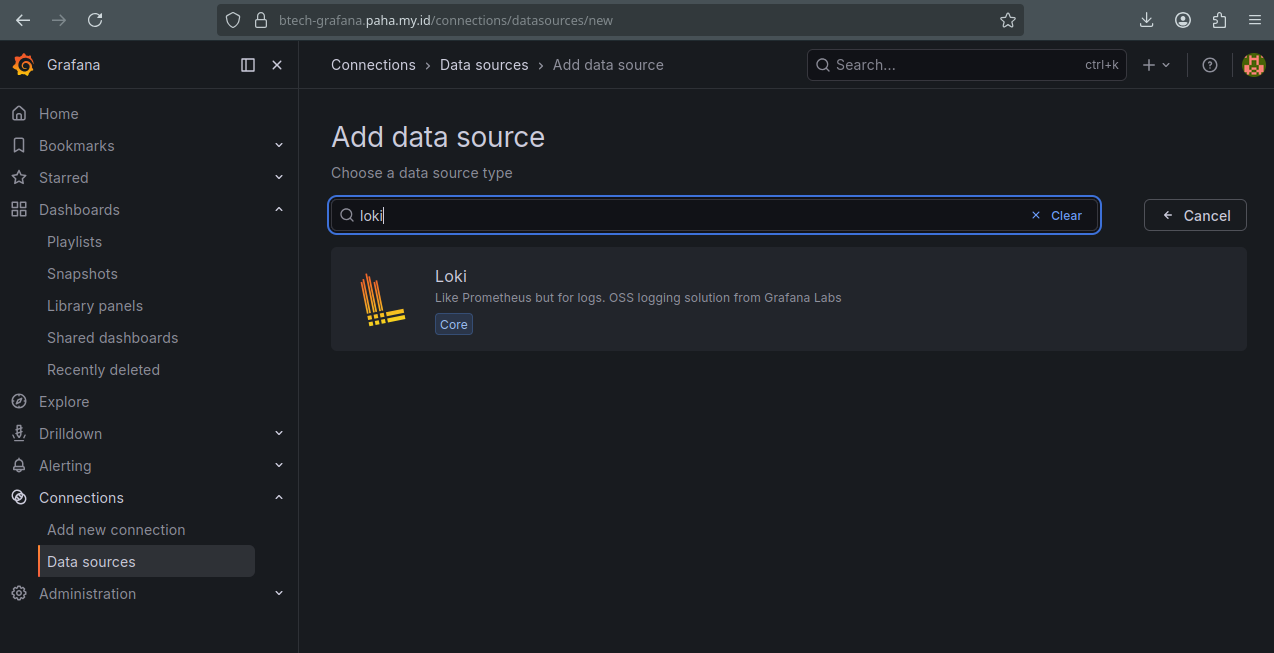The image size is (1274, 653).
Task: Open Starred in the sidebar
Action: (x=64, y=178)
